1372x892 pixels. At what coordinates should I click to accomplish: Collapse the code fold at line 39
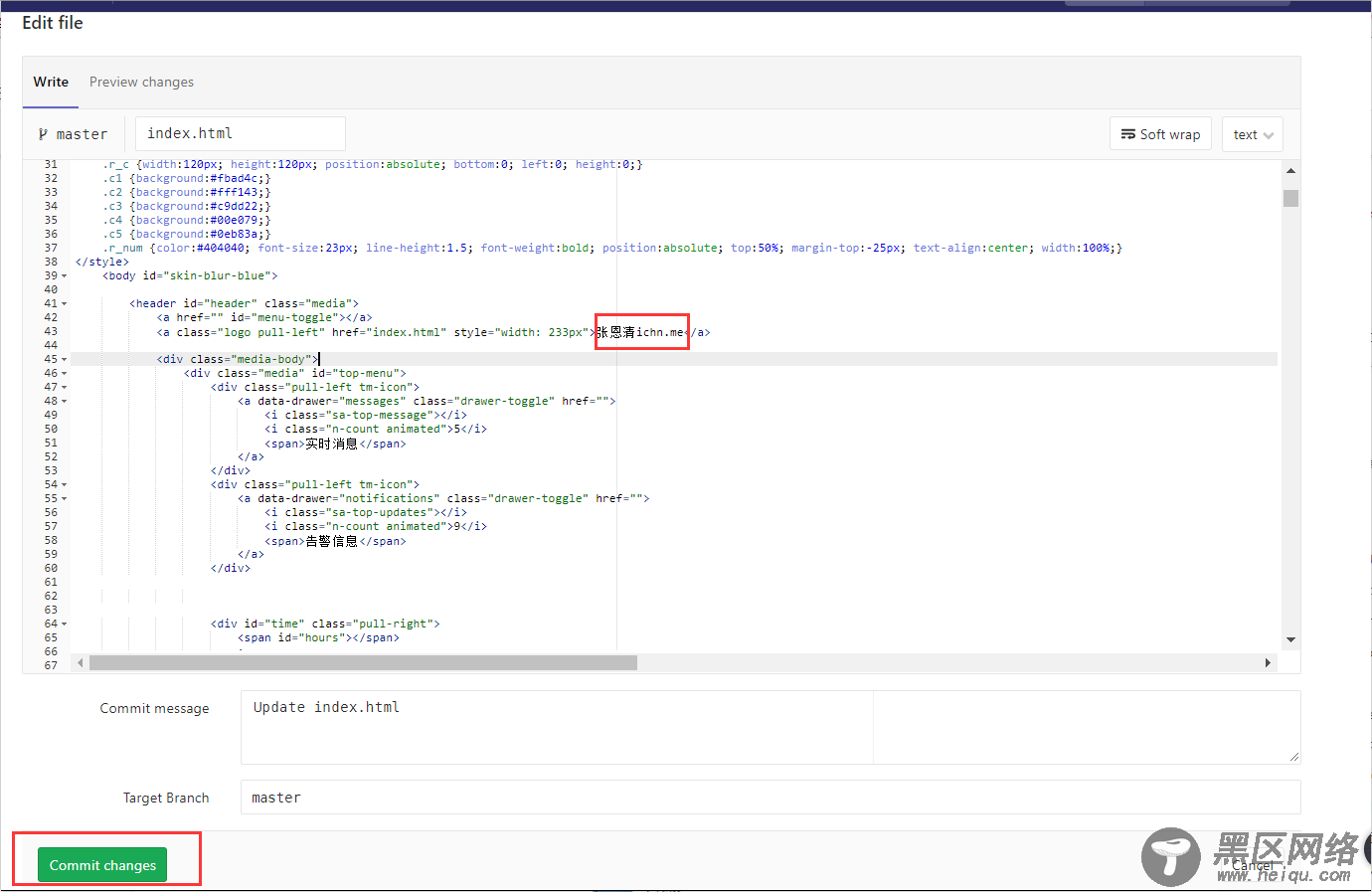pyautogui.click(x=65, y=276)
